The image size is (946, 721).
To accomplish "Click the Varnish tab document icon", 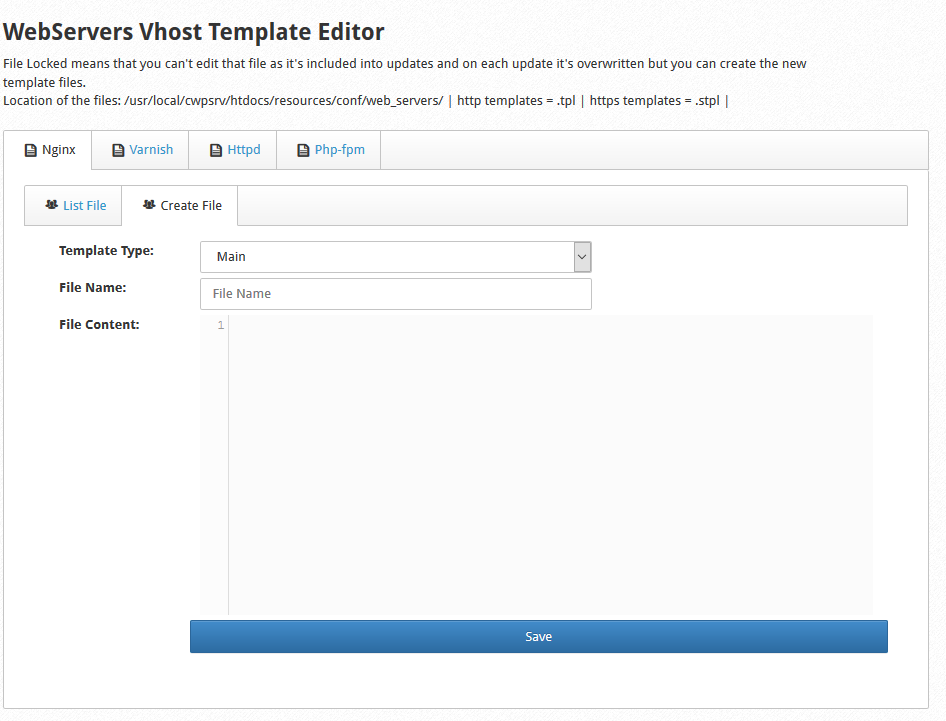I will (118, 150).
